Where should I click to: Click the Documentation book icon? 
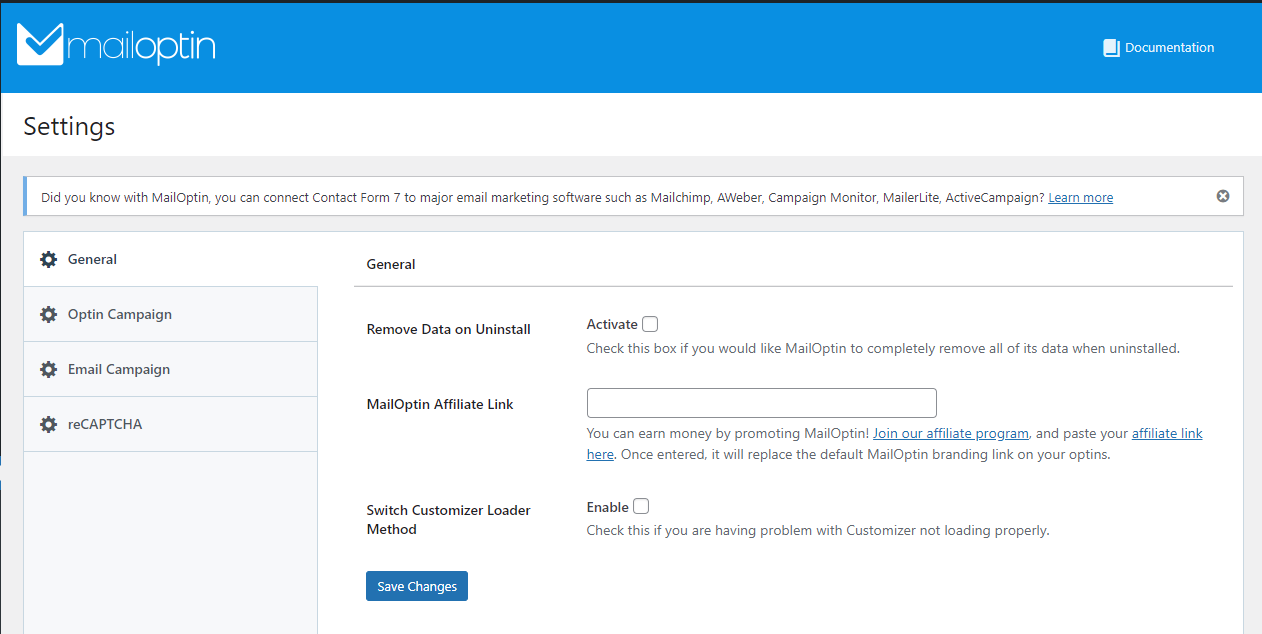1111,48
